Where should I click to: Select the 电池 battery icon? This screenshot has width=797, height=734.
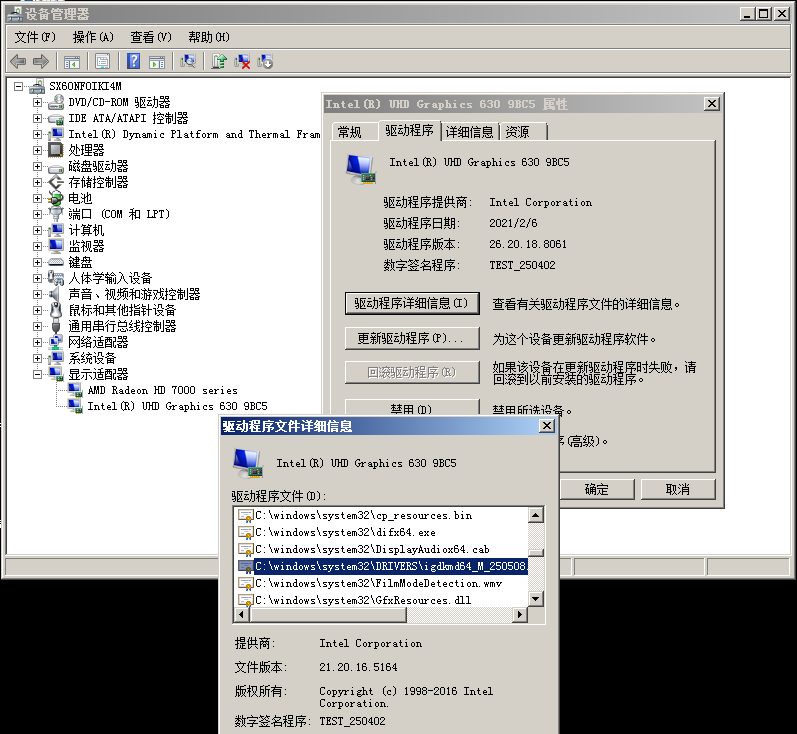coord(56,198)
